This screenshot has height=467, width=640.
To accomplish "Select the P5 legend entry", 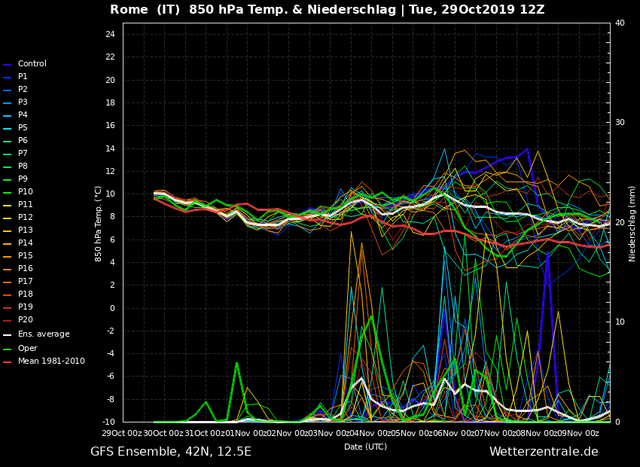I will click(x=15, y=128).
